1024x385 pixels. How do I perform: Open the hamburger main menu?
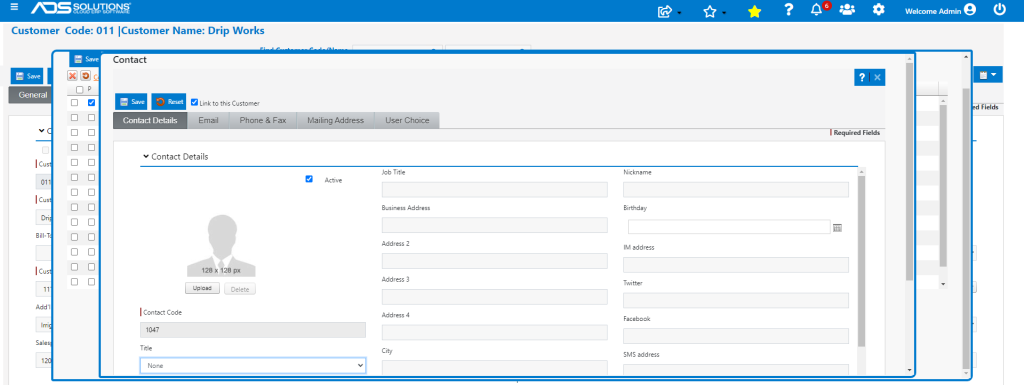pos(14,8)
